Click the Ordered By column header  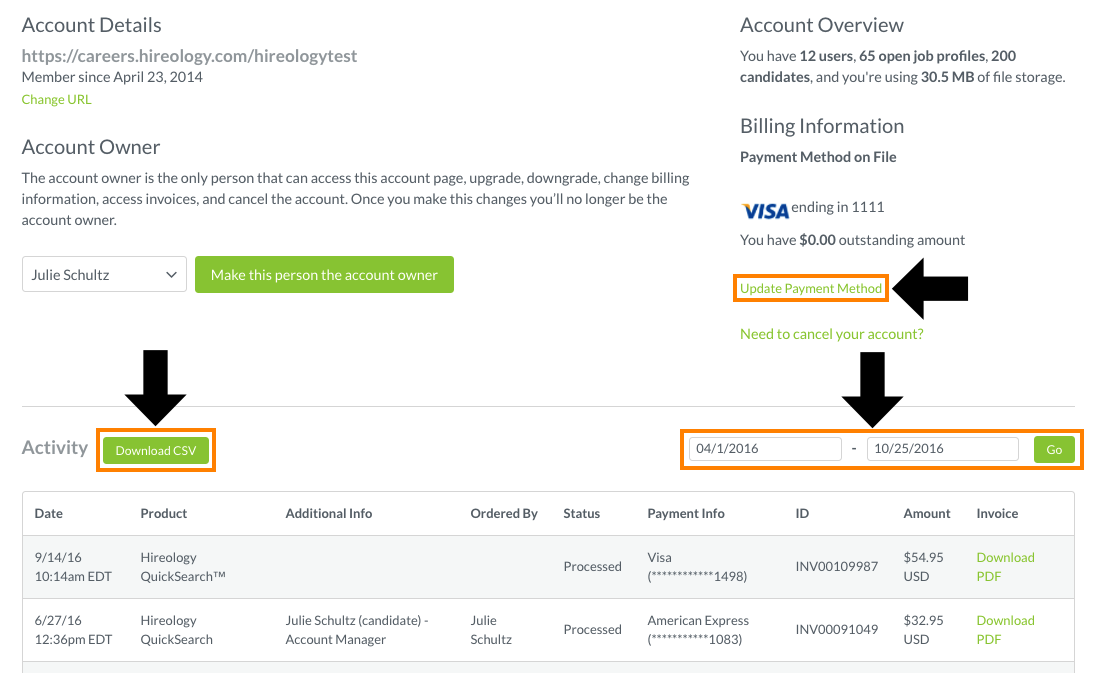pos(504,513)
